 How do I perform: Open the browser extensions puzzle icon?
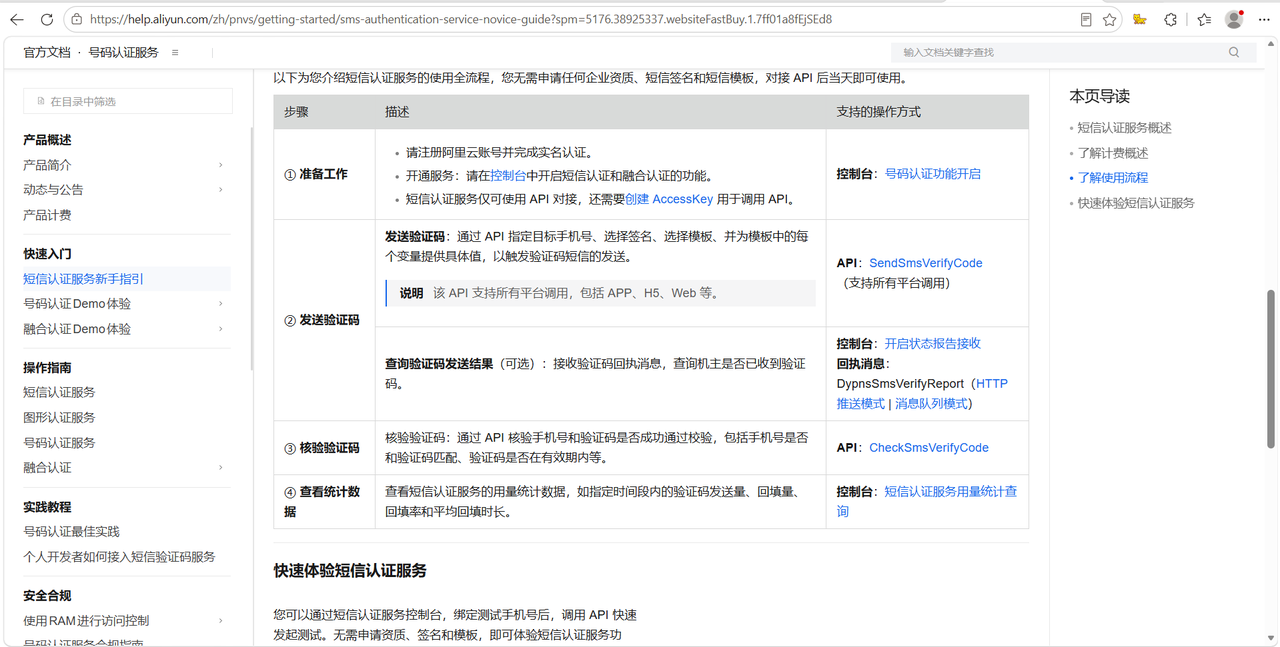1170,19
